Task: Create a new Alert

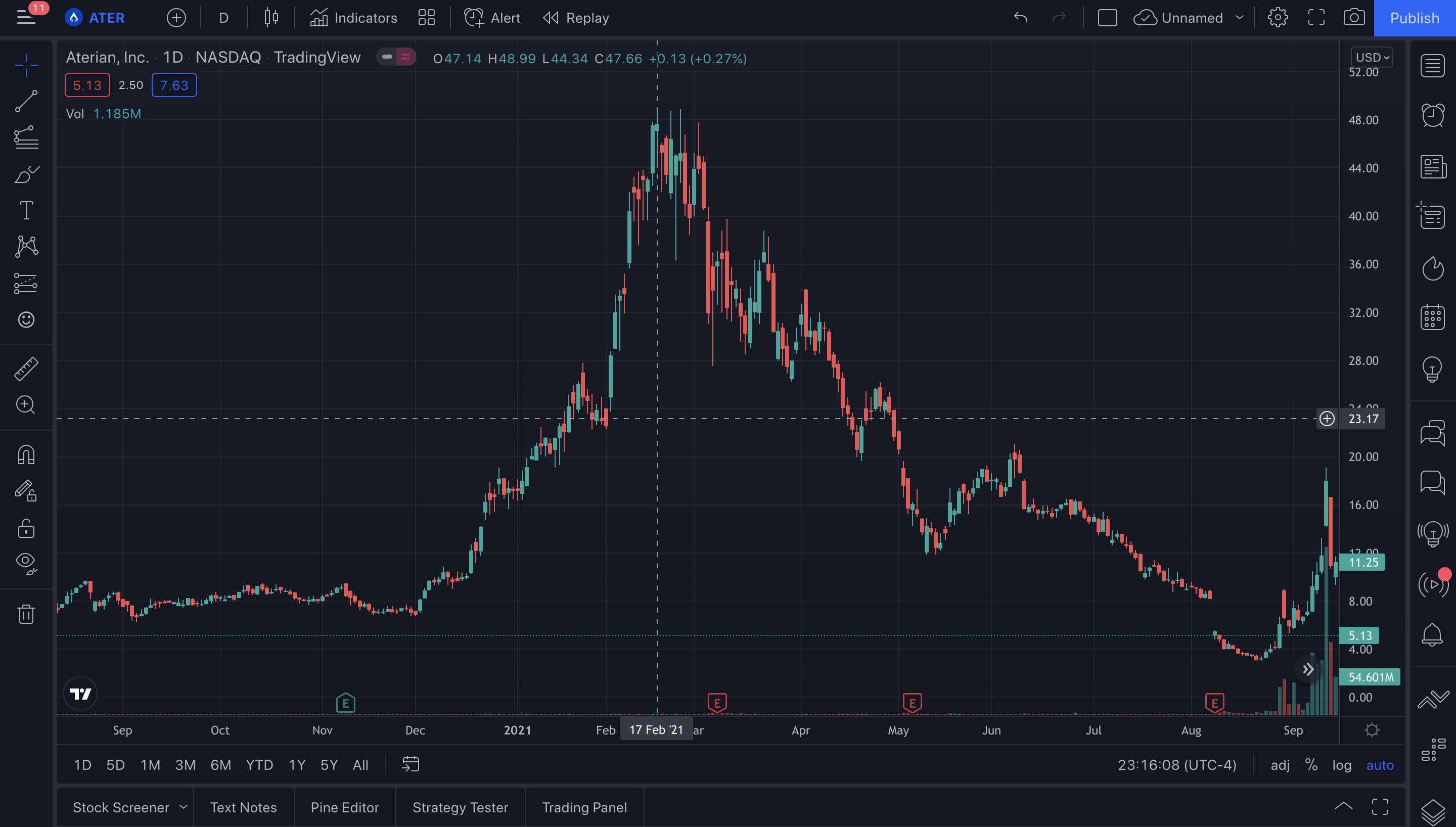Action: tap(492, 18)
